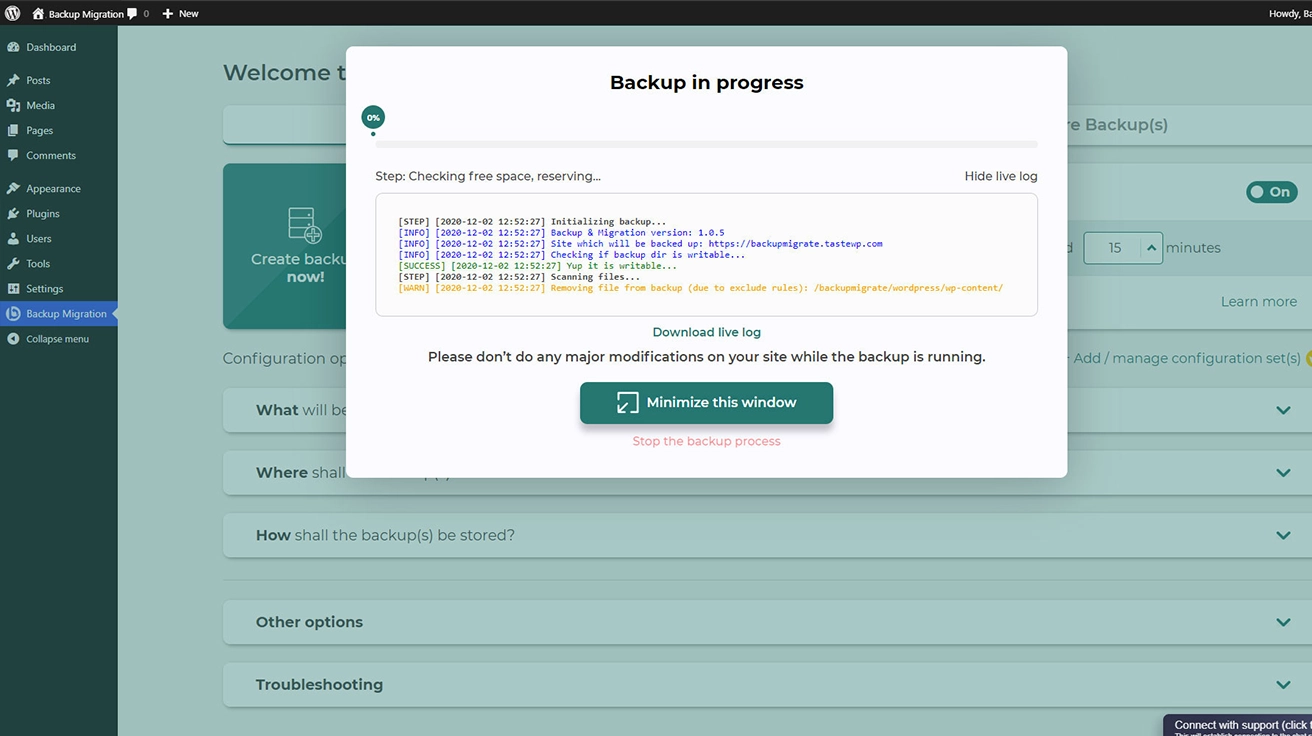Click the Tools wrench icon
The height and width of the screenshot is (736, 1312).
13,263
